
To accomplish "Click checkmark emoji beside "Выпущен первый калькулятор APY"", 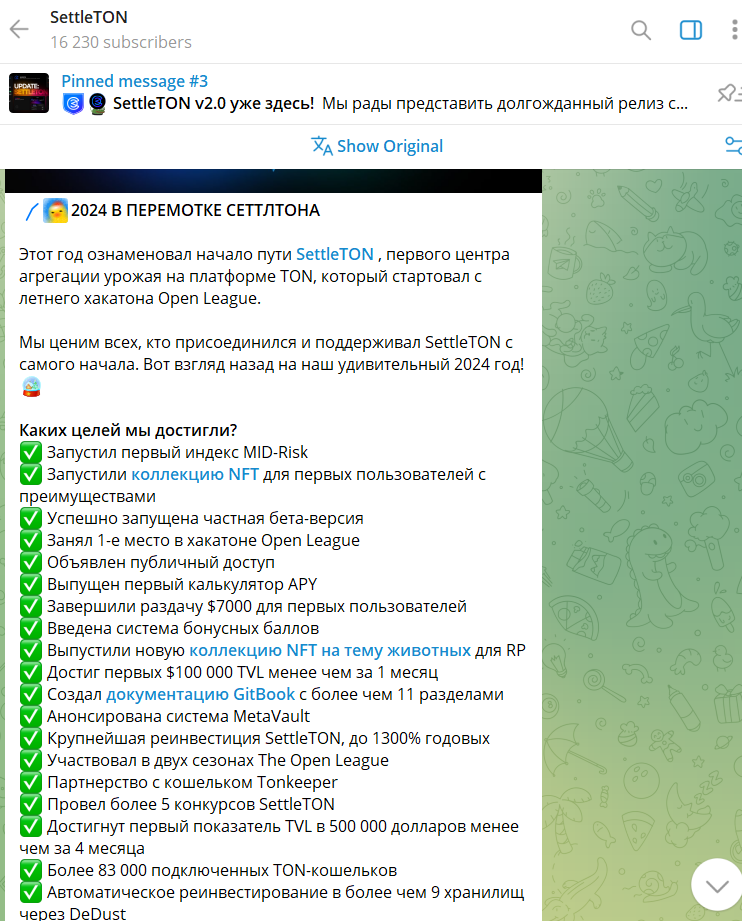I will click(31, 584).
